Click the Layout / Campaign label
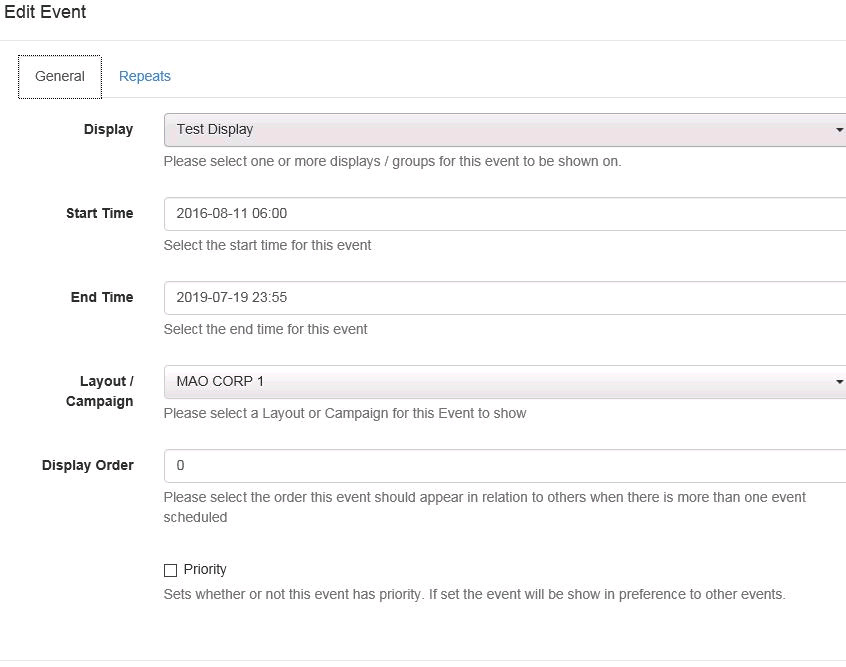This screenshot has width=846, height=667. 100,391
